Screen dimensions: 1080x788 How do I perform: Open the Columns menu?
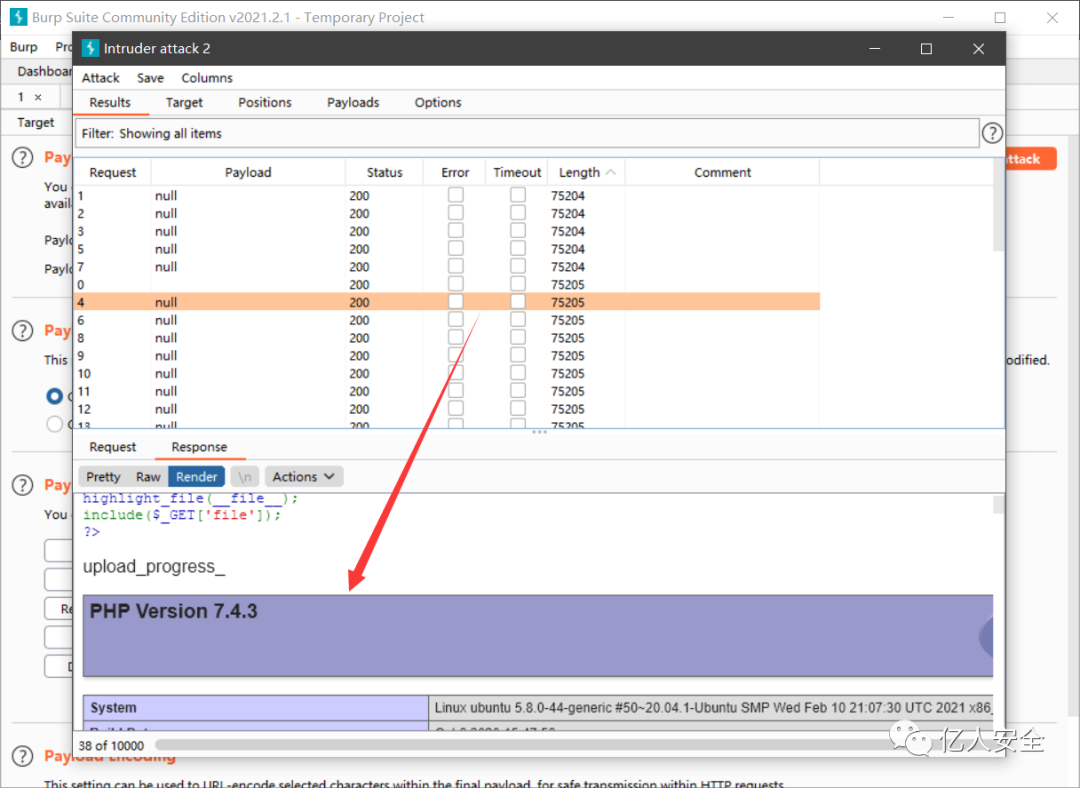click(x=207, y=78)
